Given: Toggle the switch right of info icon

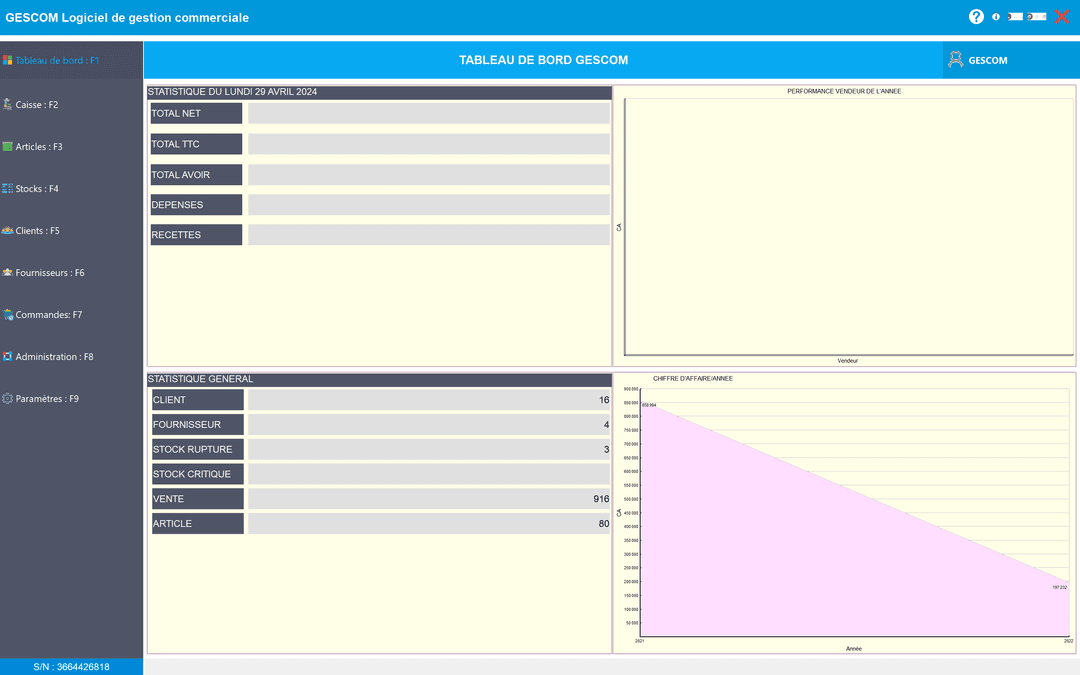Looking at the screenshot, I should [x=1015, y=17].
